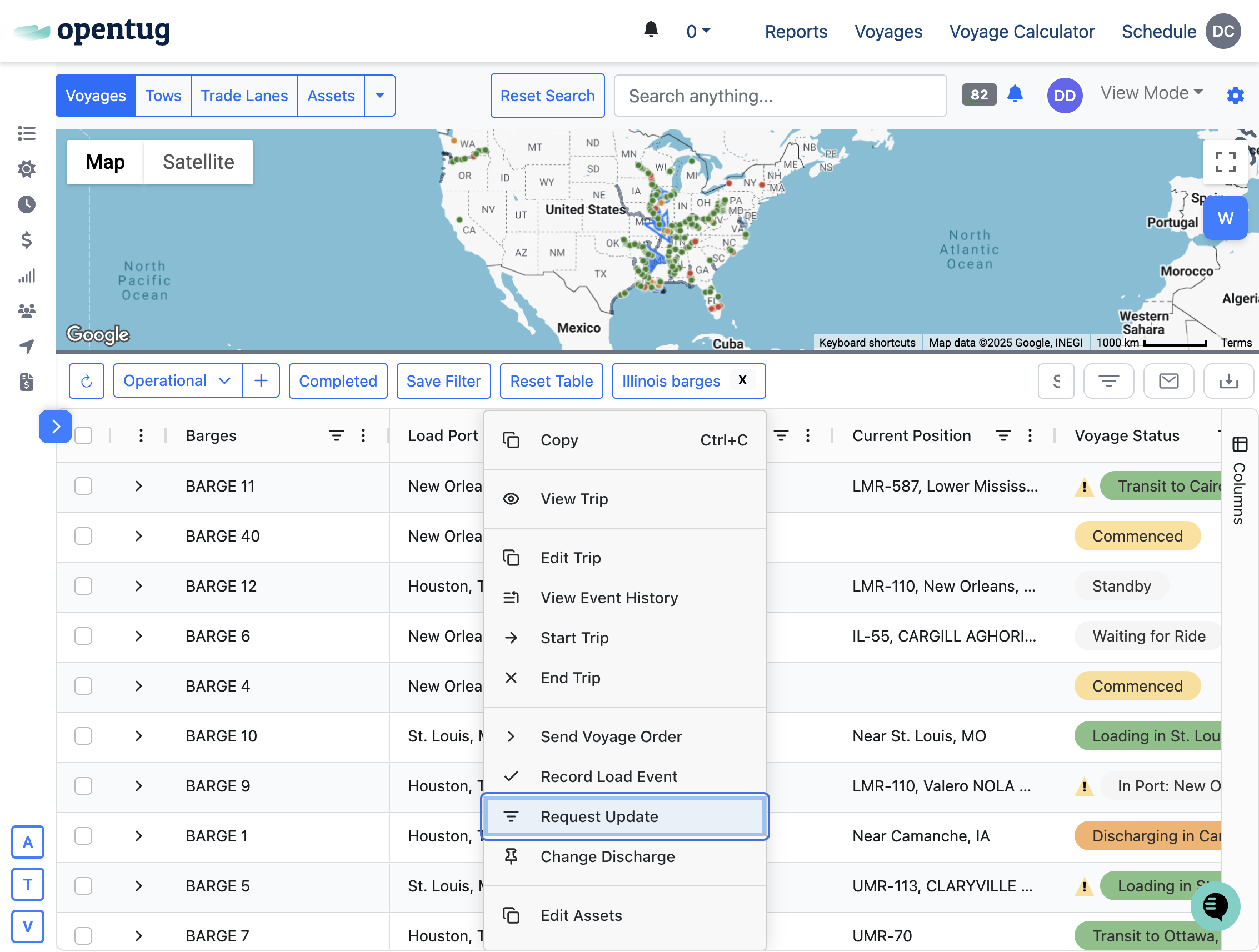
Task: Check the BARGE 11 row checkbox
Action: [83, 487]
